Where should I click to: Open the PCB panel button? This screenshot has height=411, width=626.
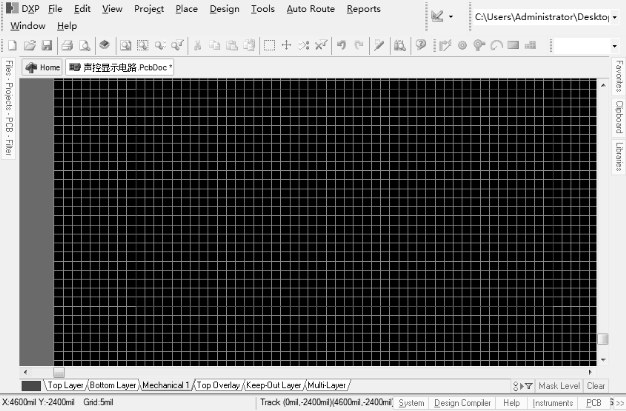pyautogui.click(x=593, y=403)
